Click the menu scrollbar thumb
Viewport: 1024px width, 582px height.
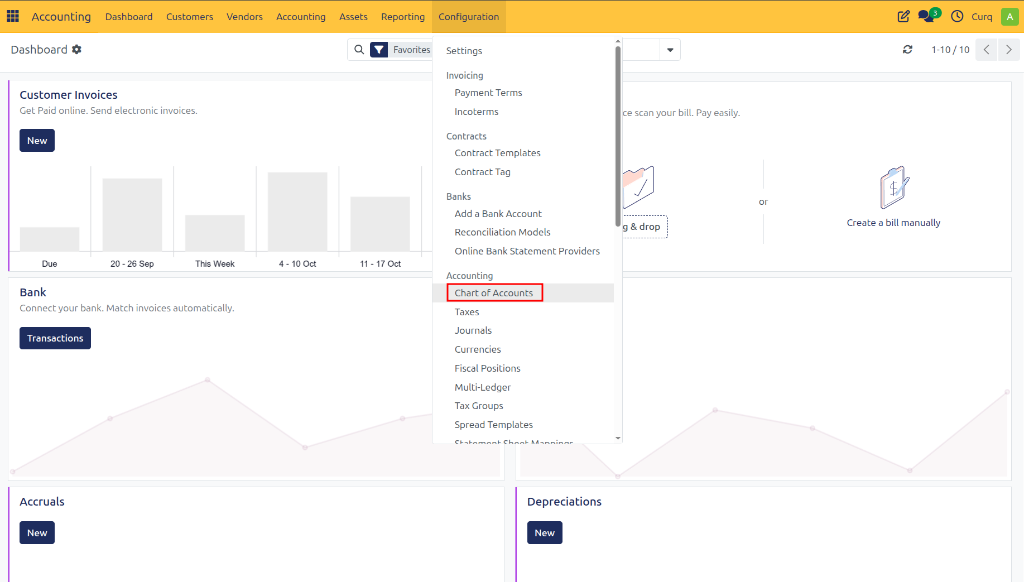click(x=618, y=137)
